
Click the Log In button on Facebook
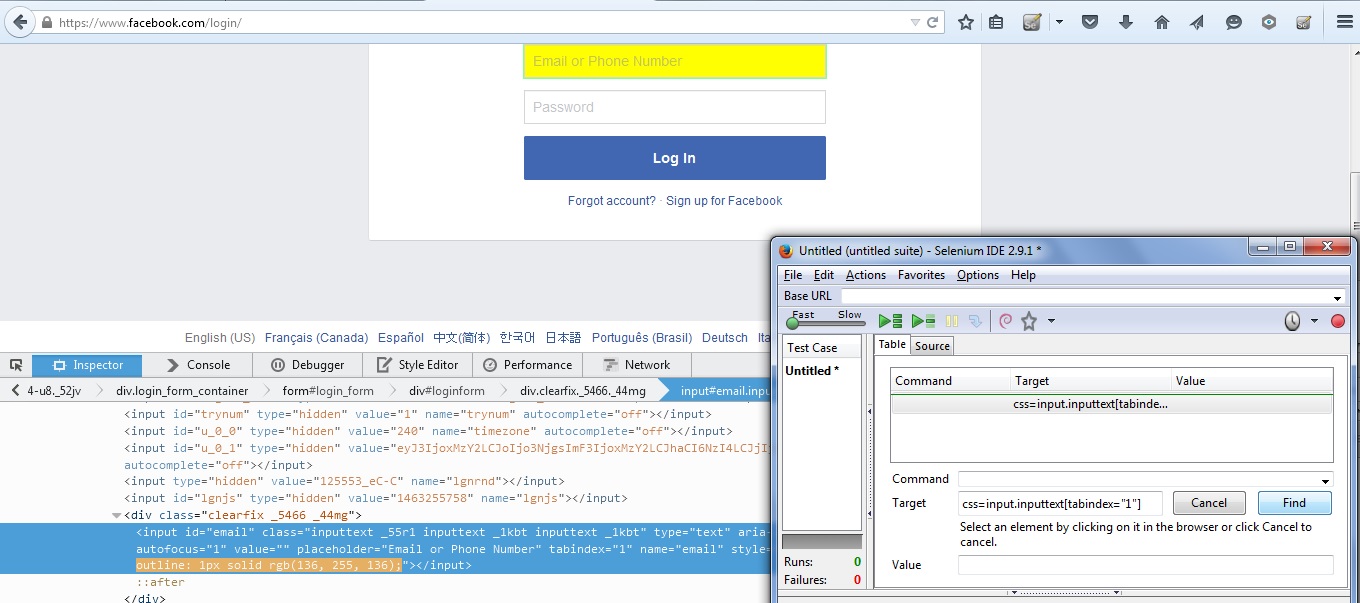coord(674,157)
